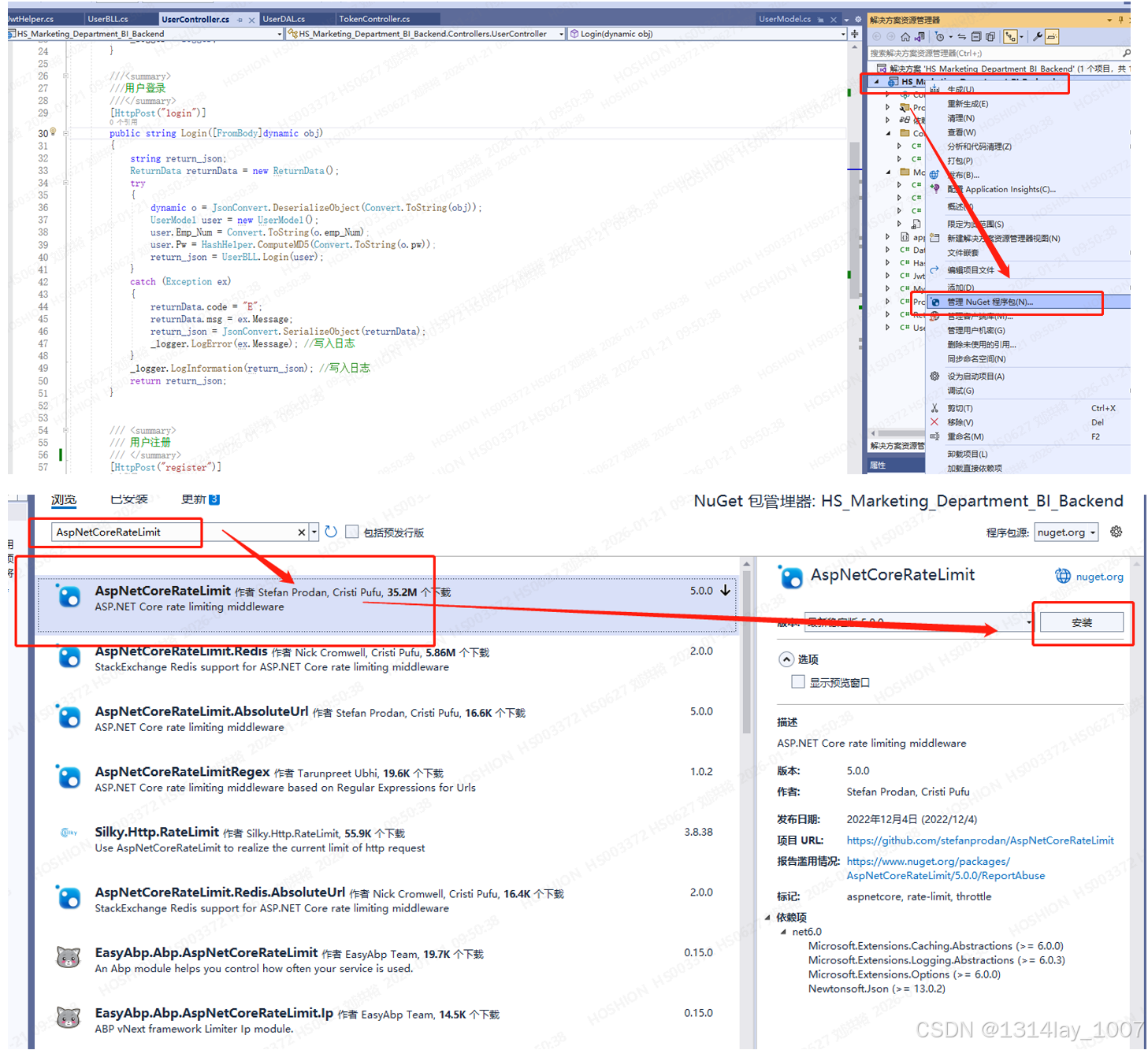The image size is (1148, 1050).
Task: Click the Home icon in Solution Explorer toolbar
Action: click(x=905, y=36)
